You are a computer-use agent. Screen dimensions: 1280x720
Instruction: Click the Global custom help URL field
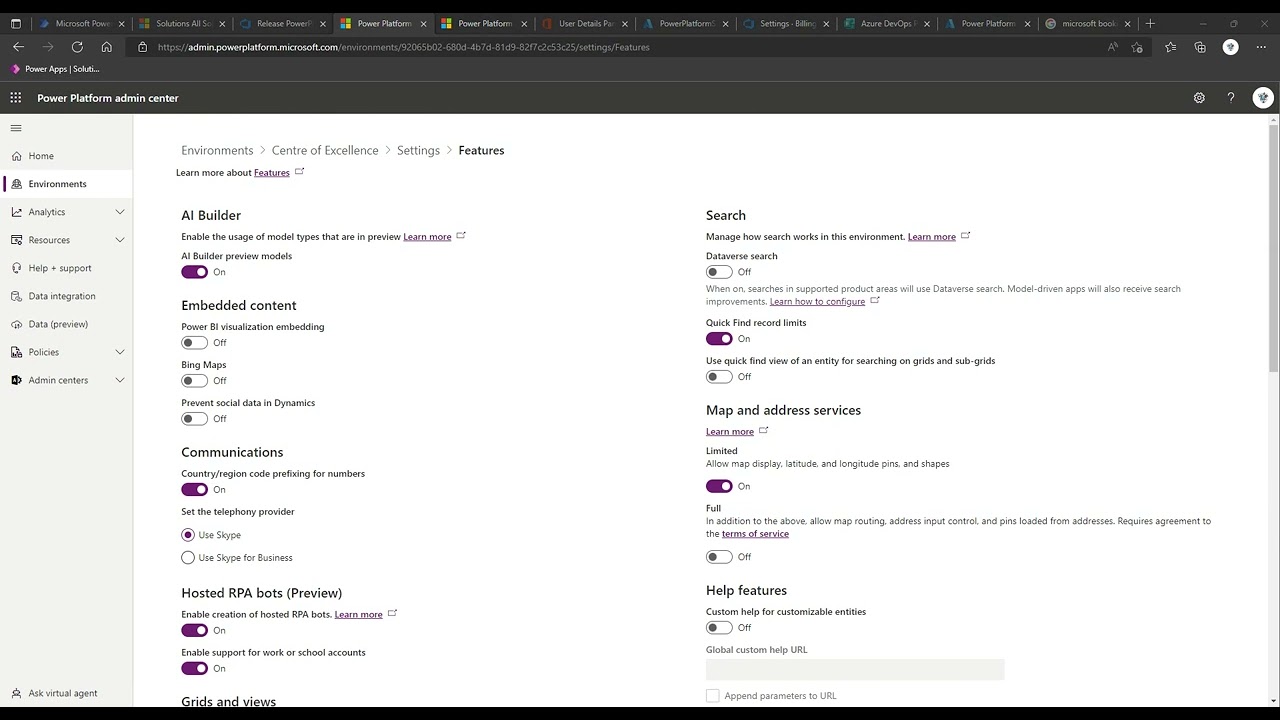pyautogui.click(x=855, y=669)
